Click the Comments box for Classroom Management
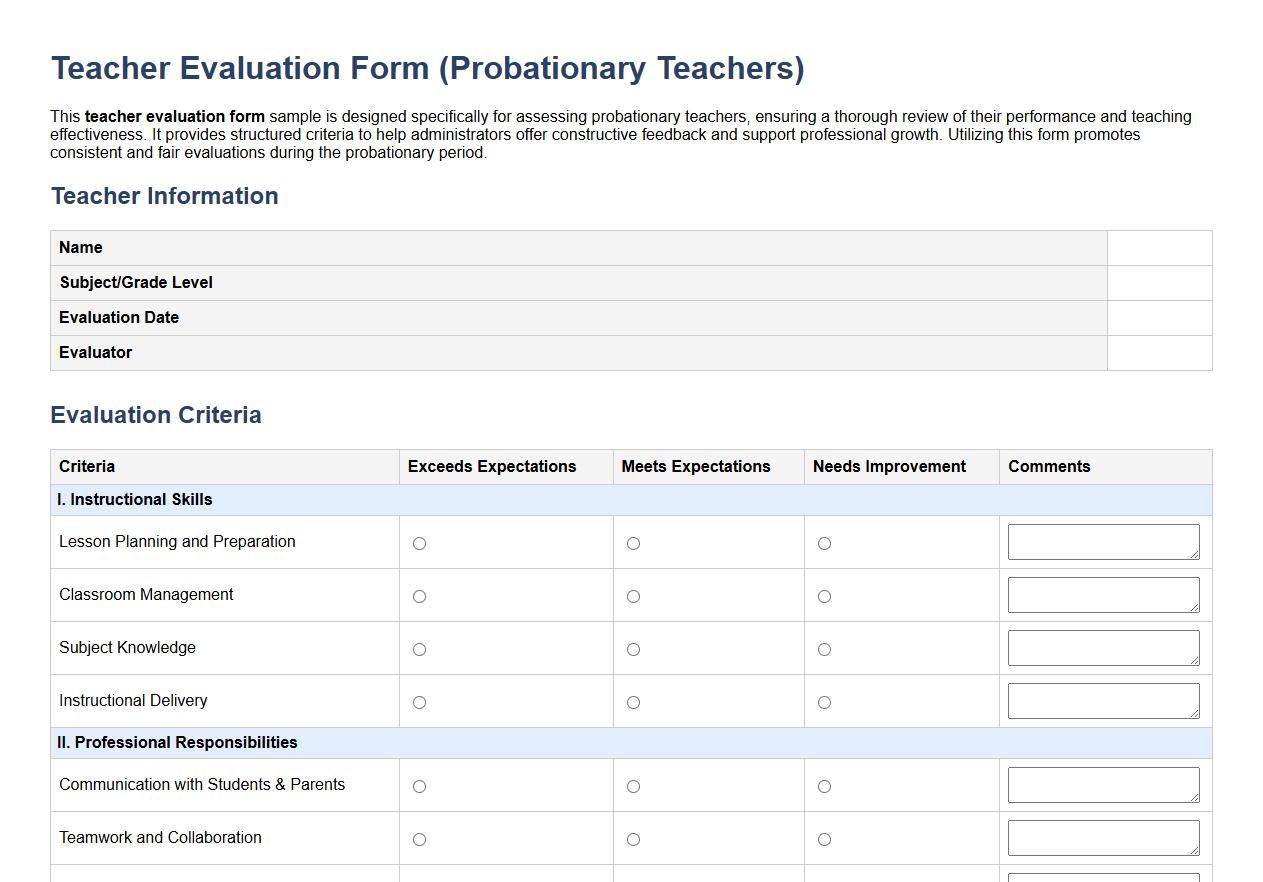Image resolution: width=1263 pixels, height=882 pixels. tap(1102, 594)
